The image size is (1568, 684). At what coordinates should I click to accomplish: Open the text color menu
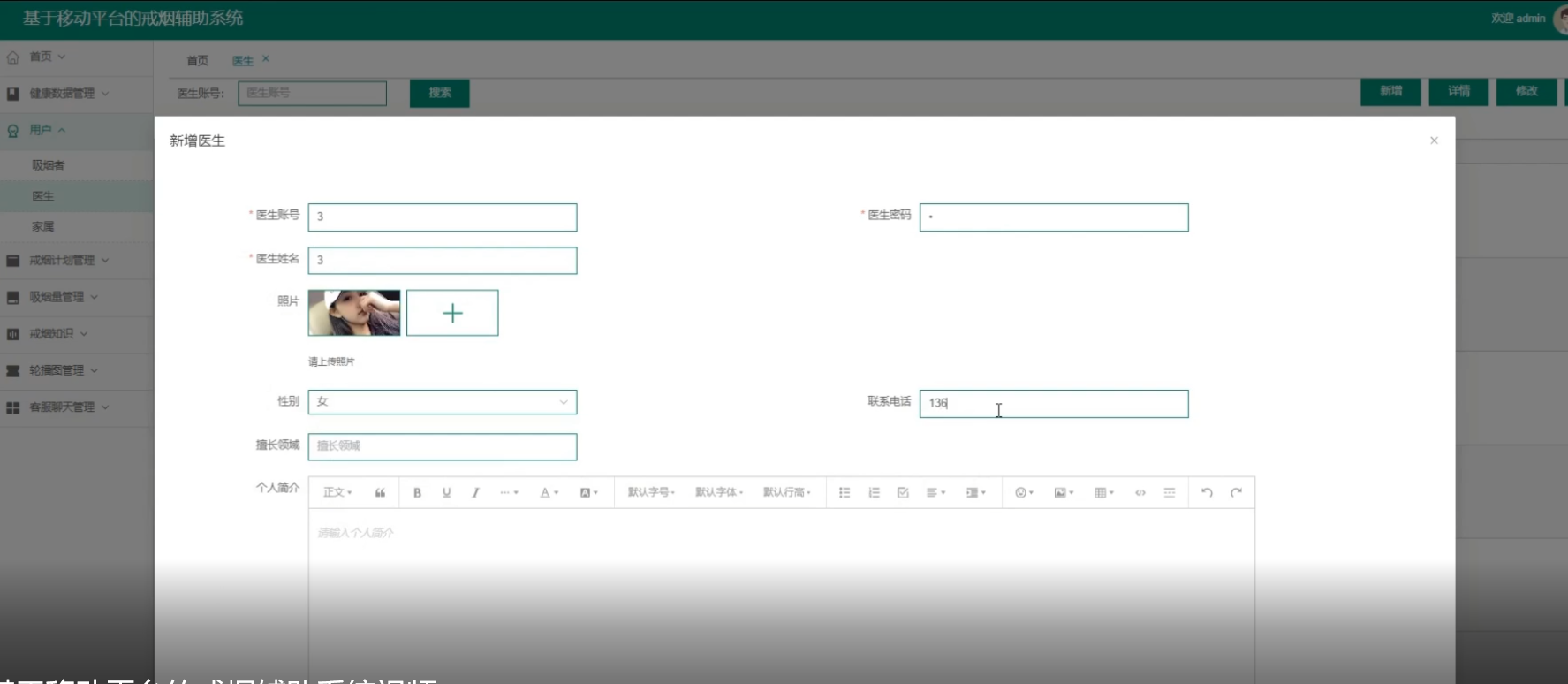[x=549, y=493]
